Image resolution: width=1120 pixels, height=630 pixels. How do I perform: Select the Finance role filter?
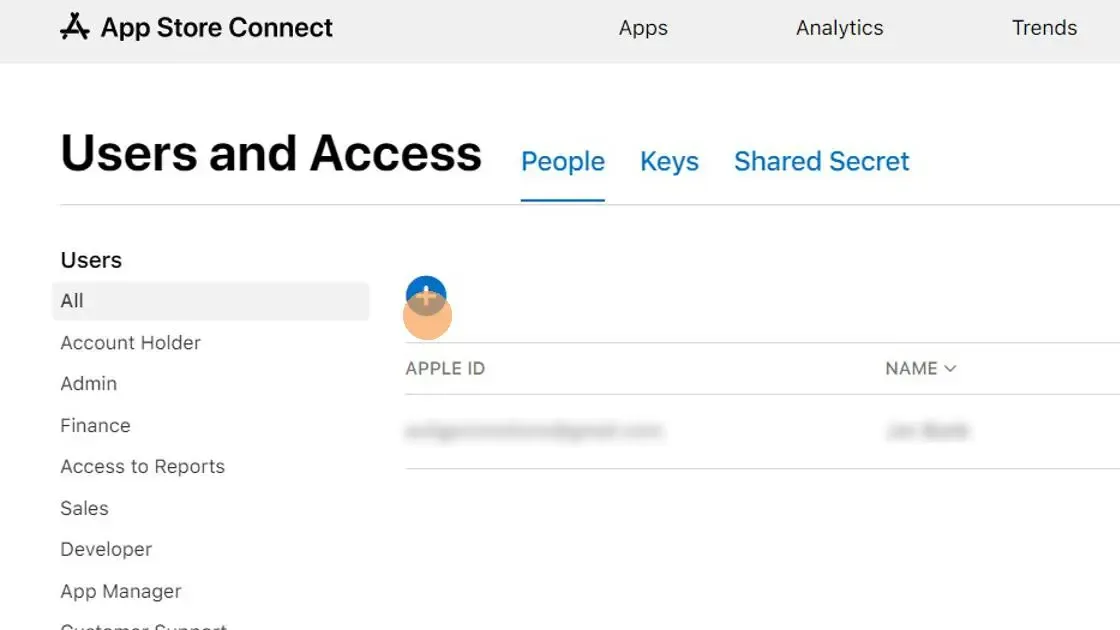click(x=95, y=425)
